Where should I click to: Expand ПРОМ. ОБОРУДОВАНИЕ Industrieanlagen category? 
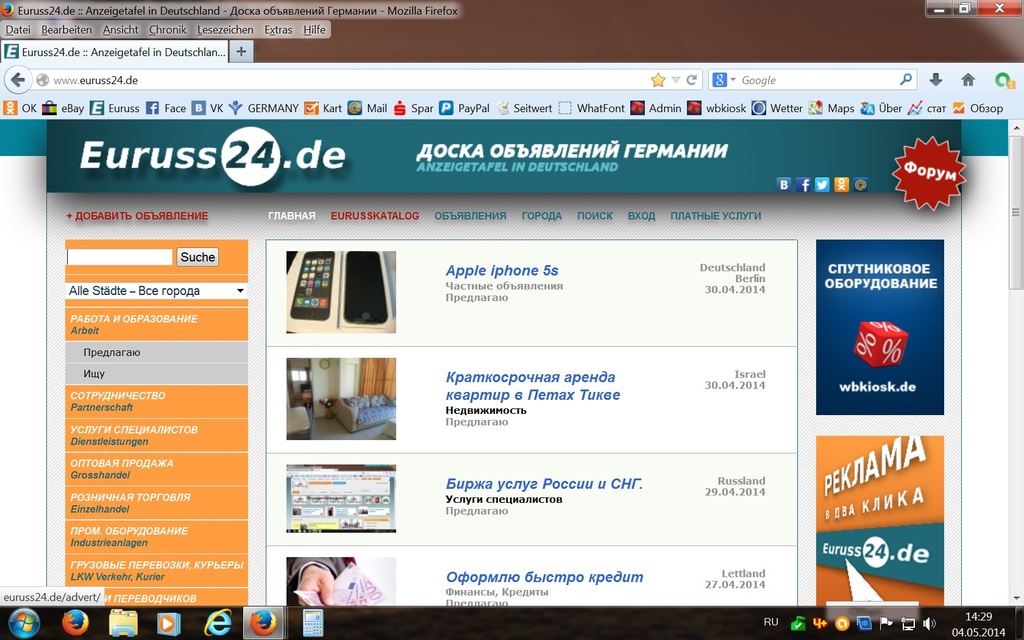pos(157,537)
